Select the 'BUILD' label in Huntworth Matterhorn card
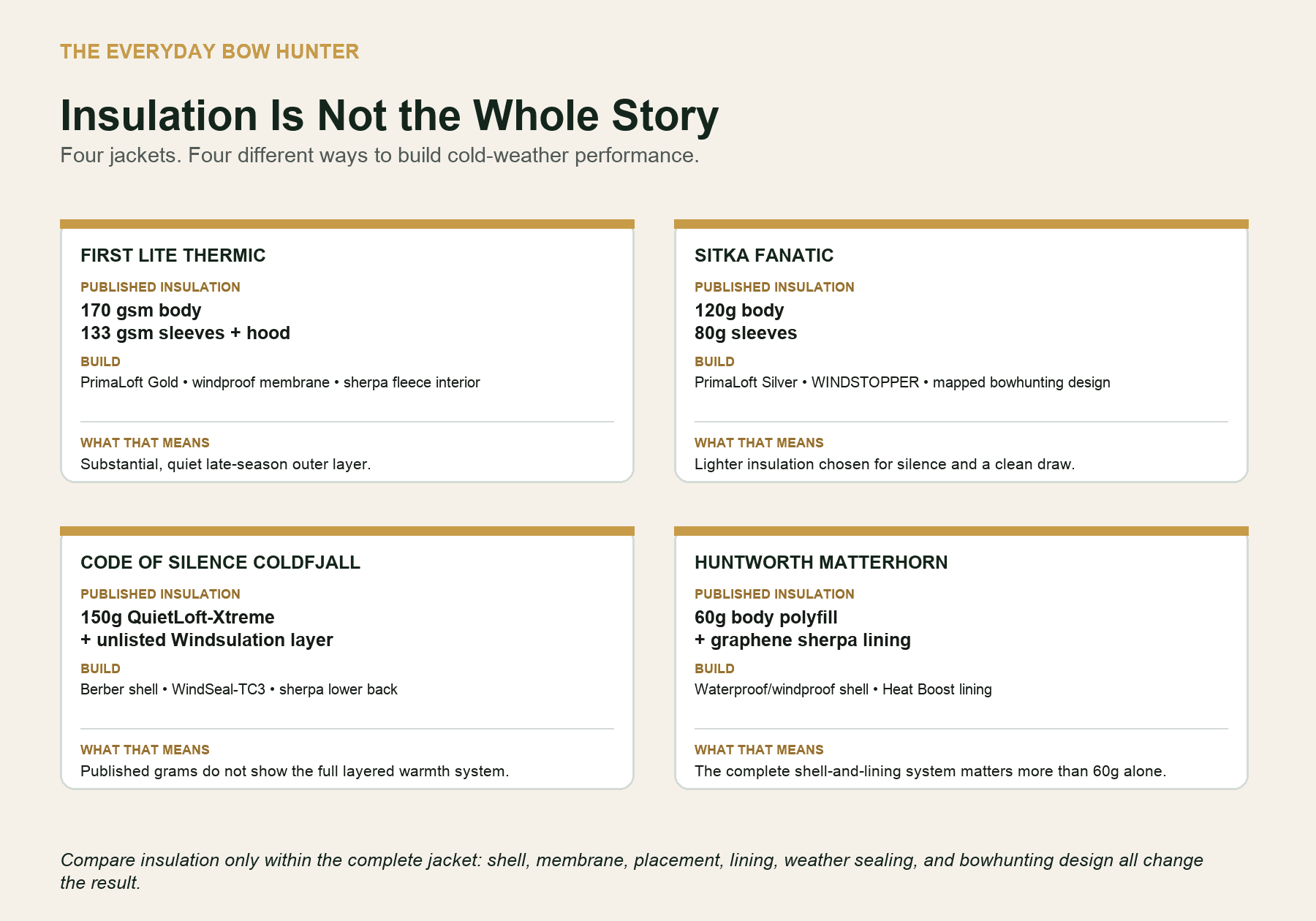This screenshot has height=921, width=1316. [x=714, y=669]
